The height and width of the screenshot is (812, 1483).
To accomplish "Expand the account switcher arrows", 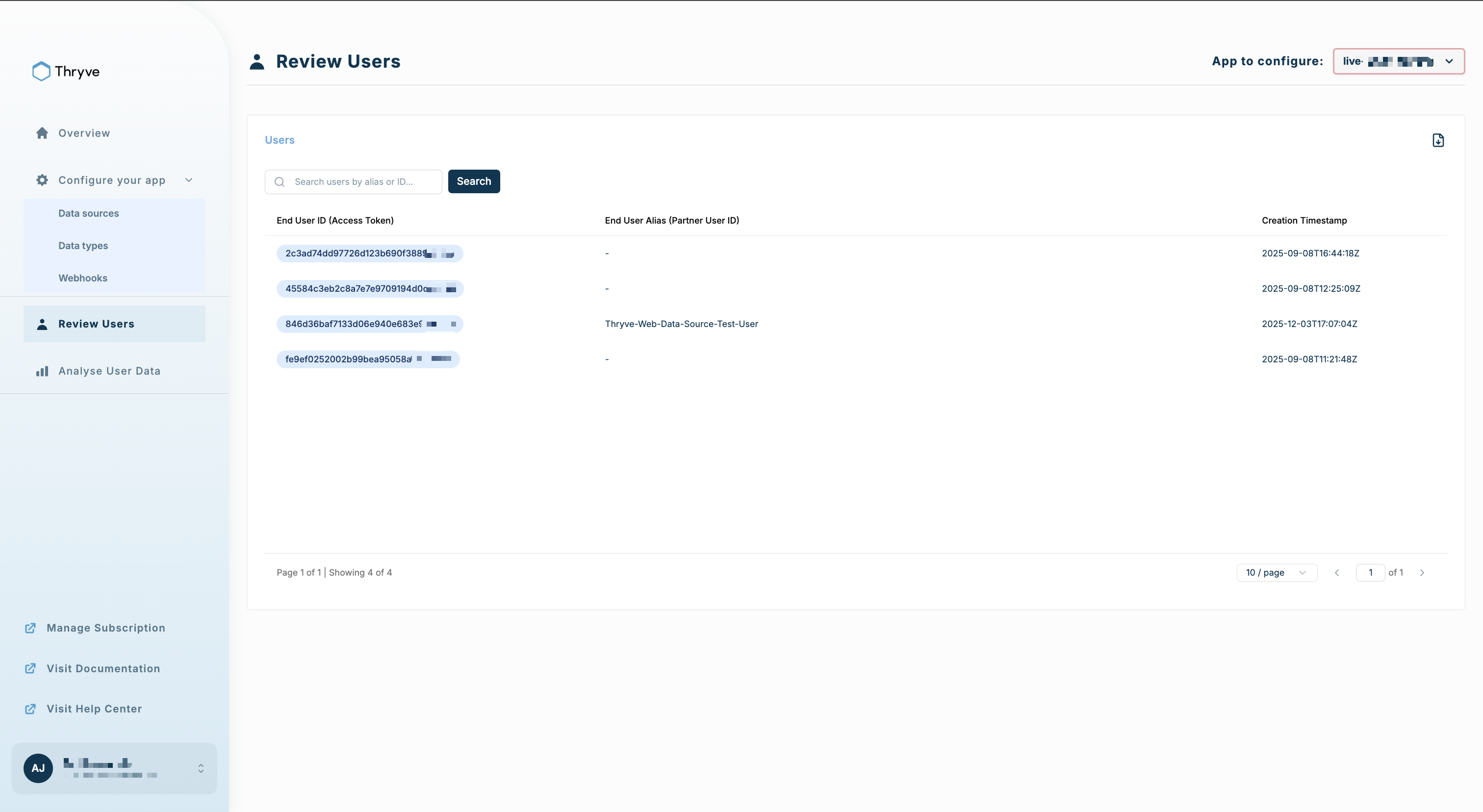I will pos(201,768).
